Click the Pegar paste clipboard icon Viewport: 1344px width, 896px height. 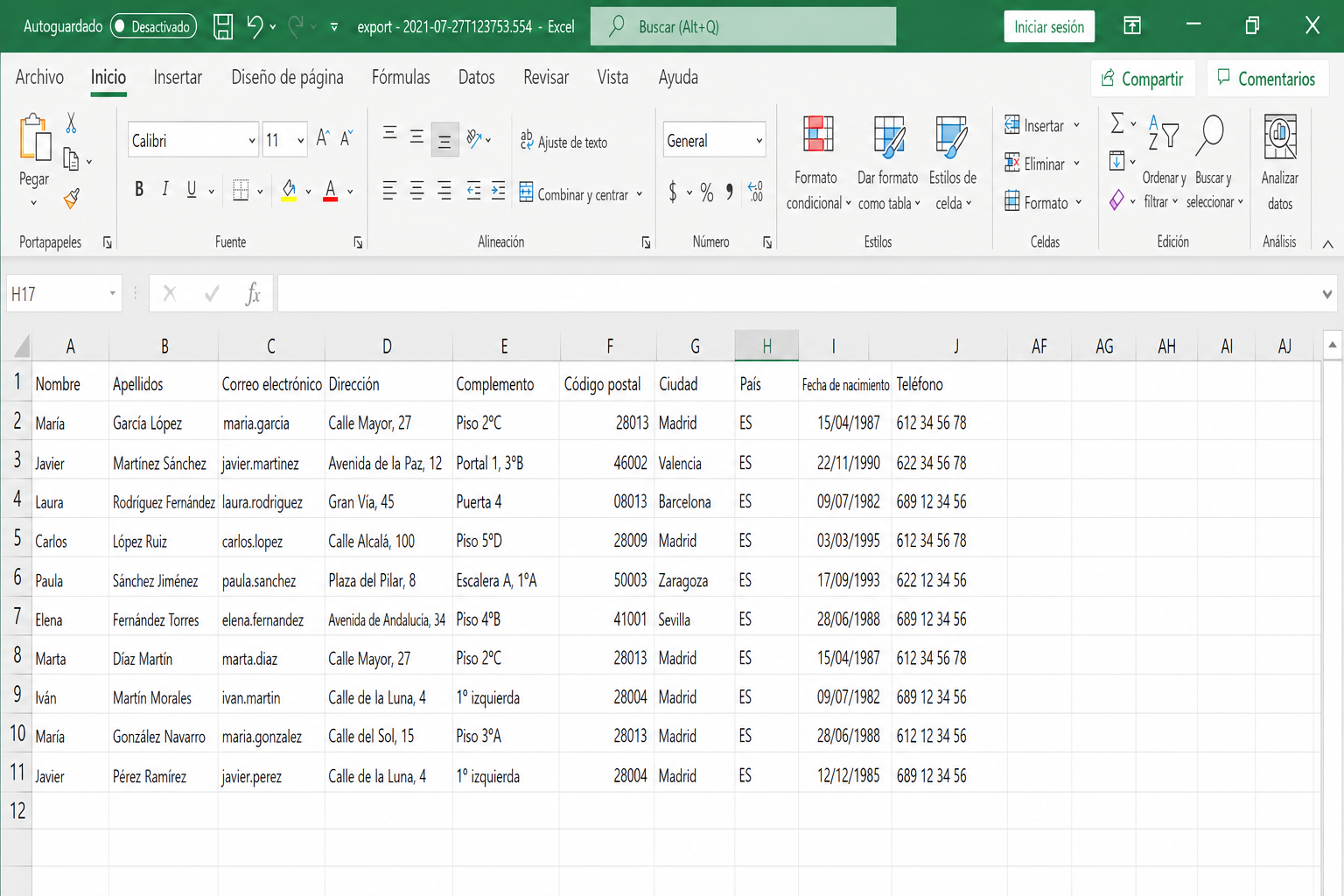click(34, 137)
